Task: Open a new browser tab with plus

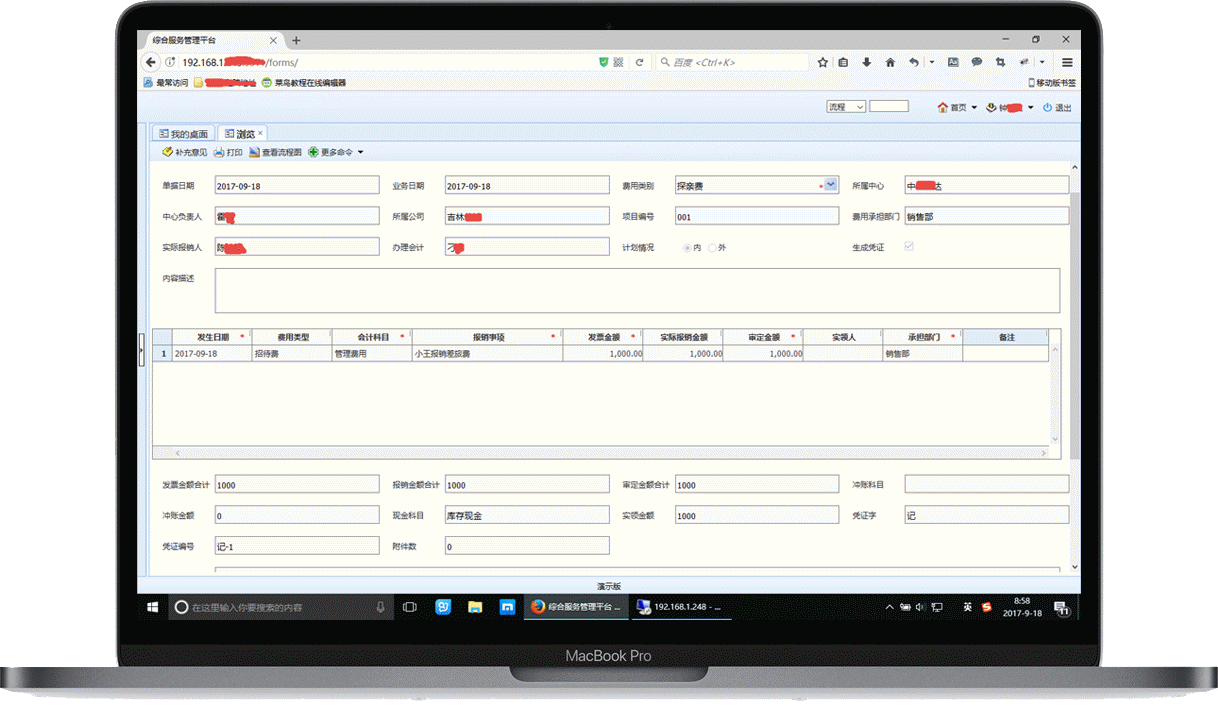Action: [296, 41]
